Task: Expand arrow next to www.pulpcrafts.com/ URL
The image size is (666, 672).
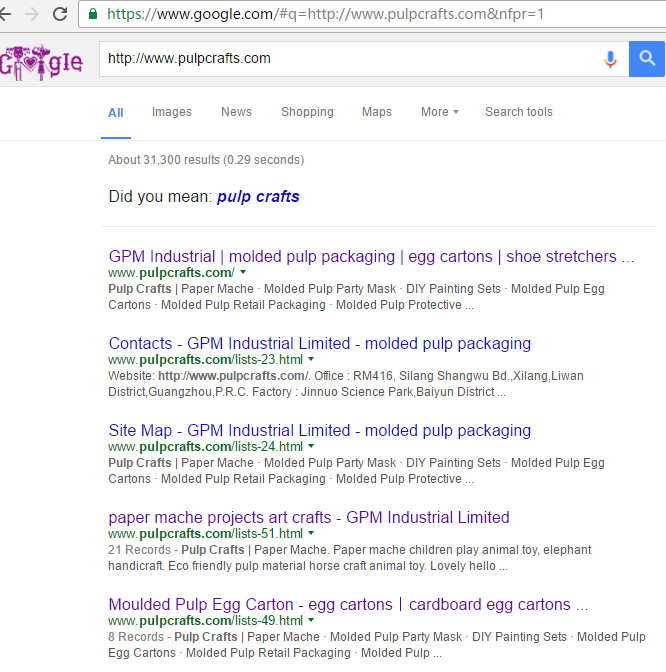Action: pos(243,272)
